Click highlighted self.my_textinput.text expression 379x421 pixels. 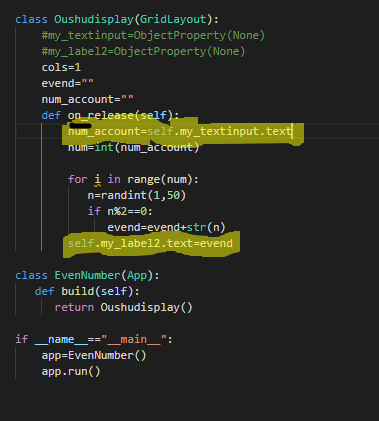point(220,131)
